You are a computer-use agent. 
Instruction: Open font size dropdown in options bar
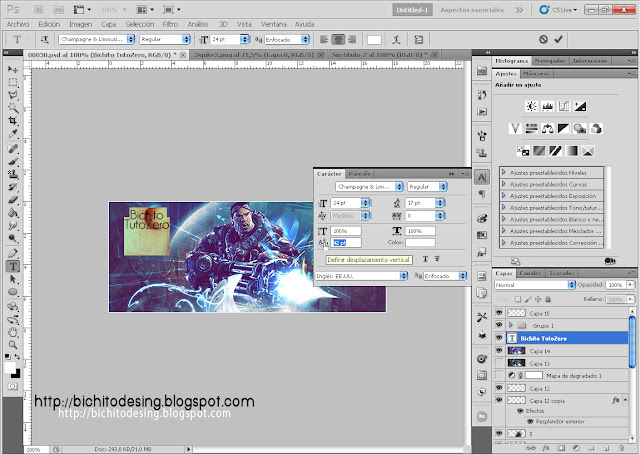click(x=244, y=39)
